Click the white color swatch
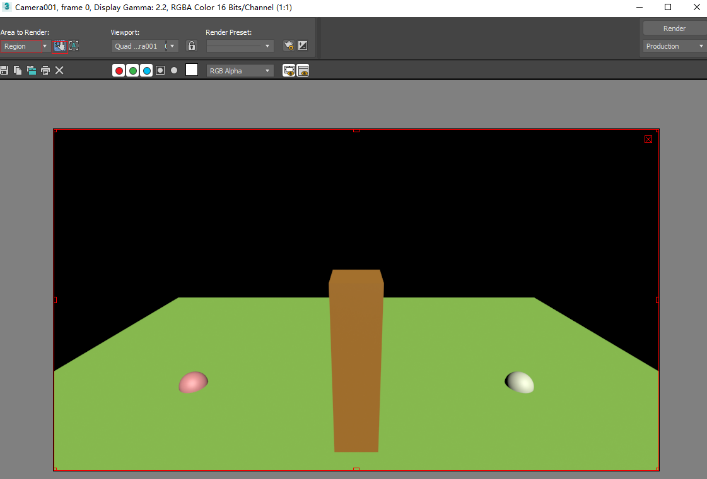707x479 pixels. pyautogui.click(x=191, y=70)
